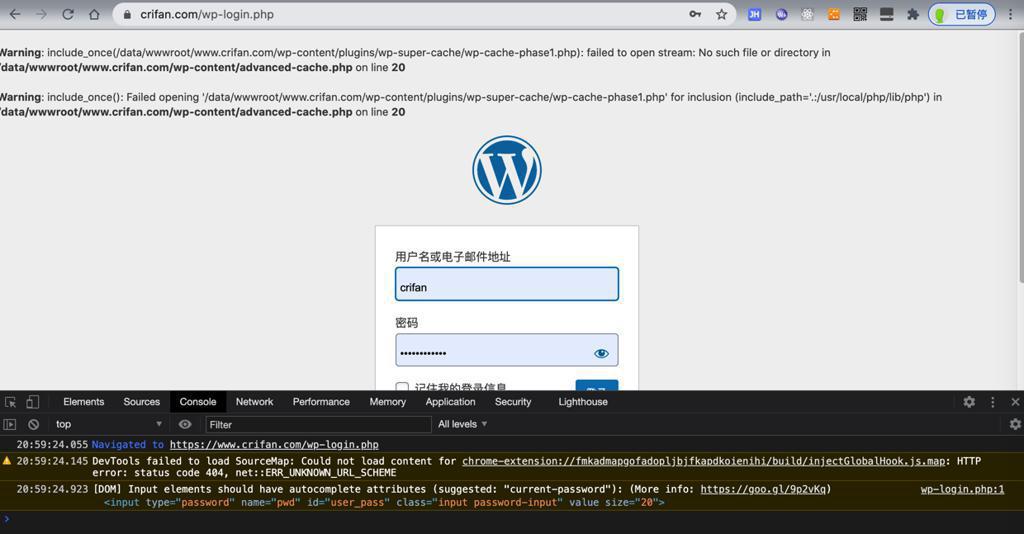
Task: Open the top context dropdown
Action: click(x=108, y=424)
